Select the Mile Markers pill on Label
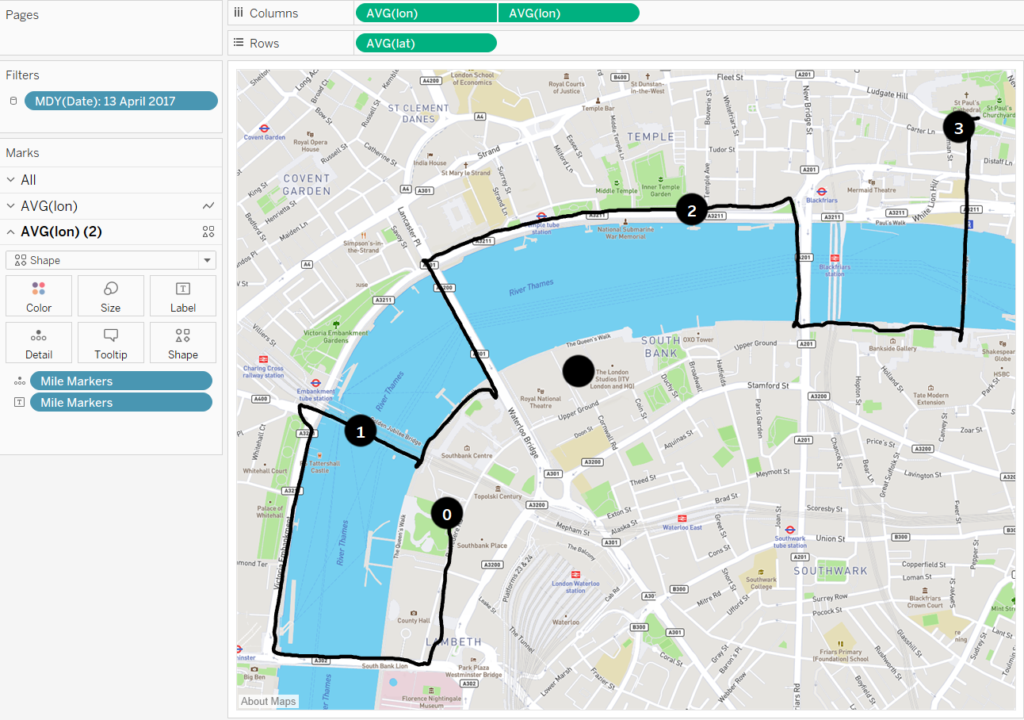This screenshot has height=720, width=1024. [x=121, y=402]
